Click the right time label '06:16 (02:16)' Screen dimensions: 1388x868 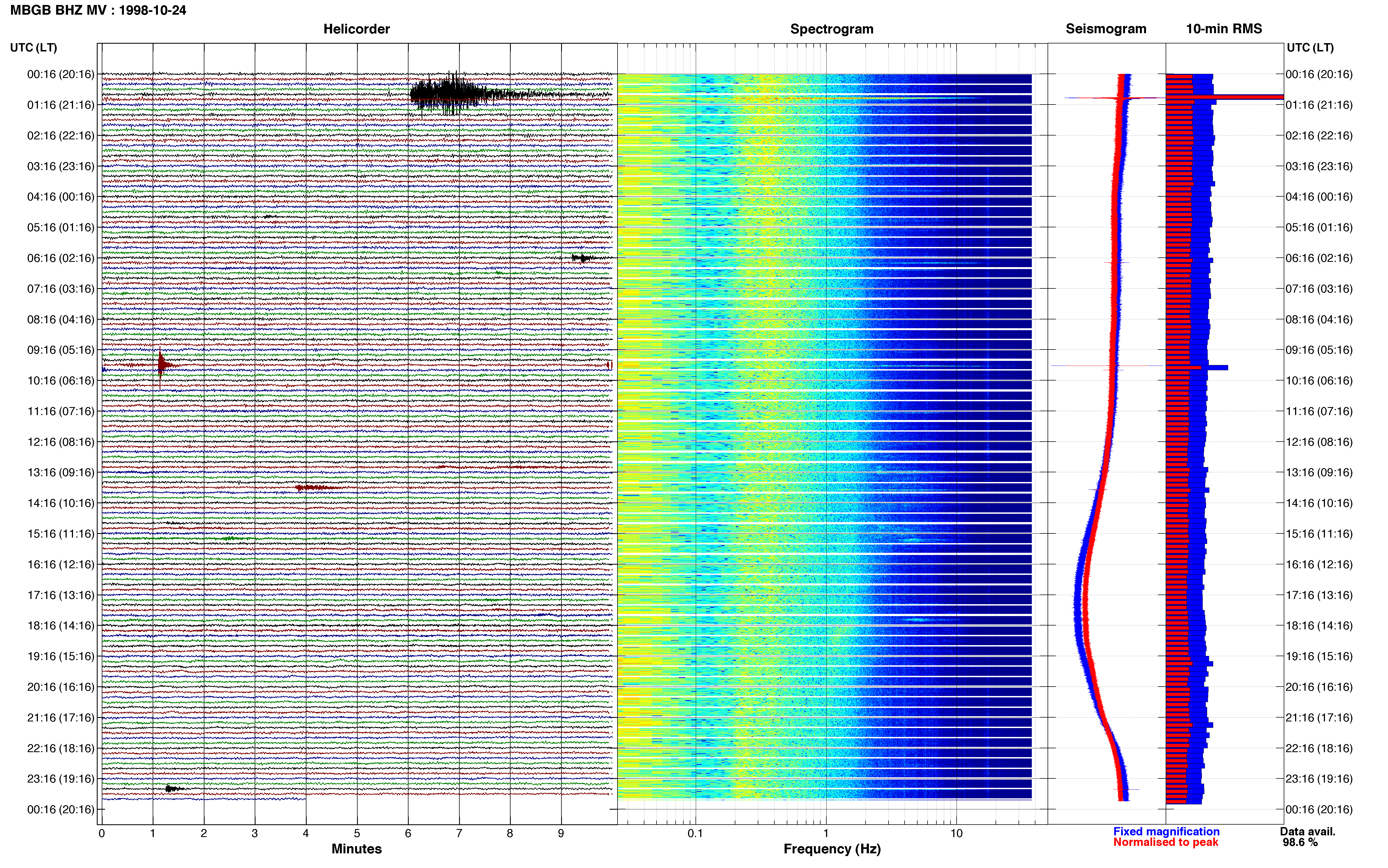pyautogui.click(x=1319, y=258)
